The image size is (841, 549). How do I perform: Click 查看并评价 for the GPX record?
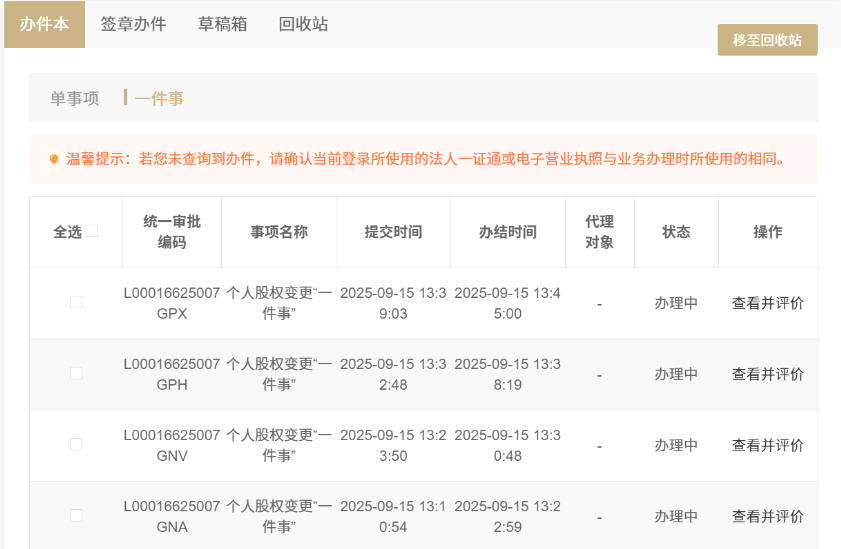(767, 303)
